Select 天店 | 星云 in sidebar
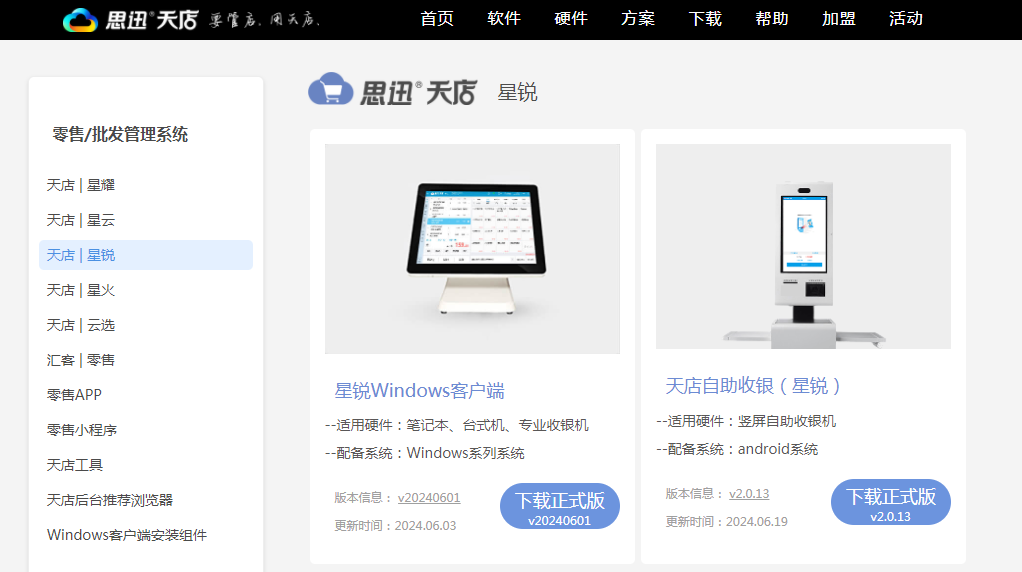This screenshot has width=1022, height=572. [x=81, y=220]
